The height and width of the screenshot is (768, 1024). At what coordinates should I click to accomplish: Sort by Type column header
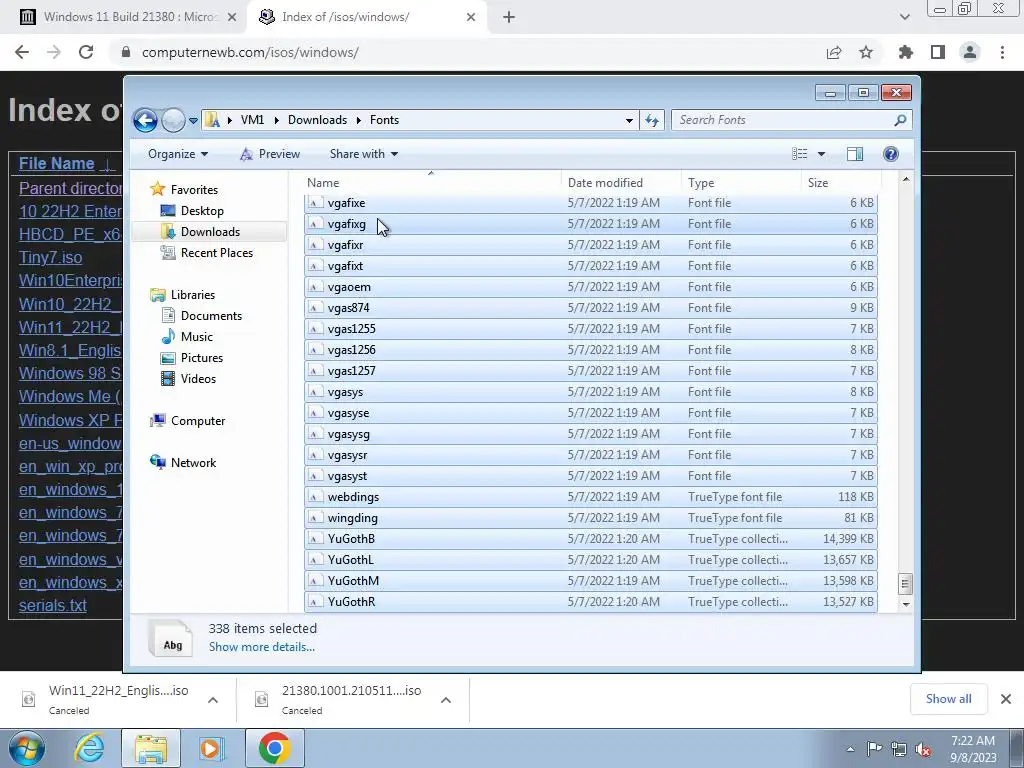(x=741, y=183)
